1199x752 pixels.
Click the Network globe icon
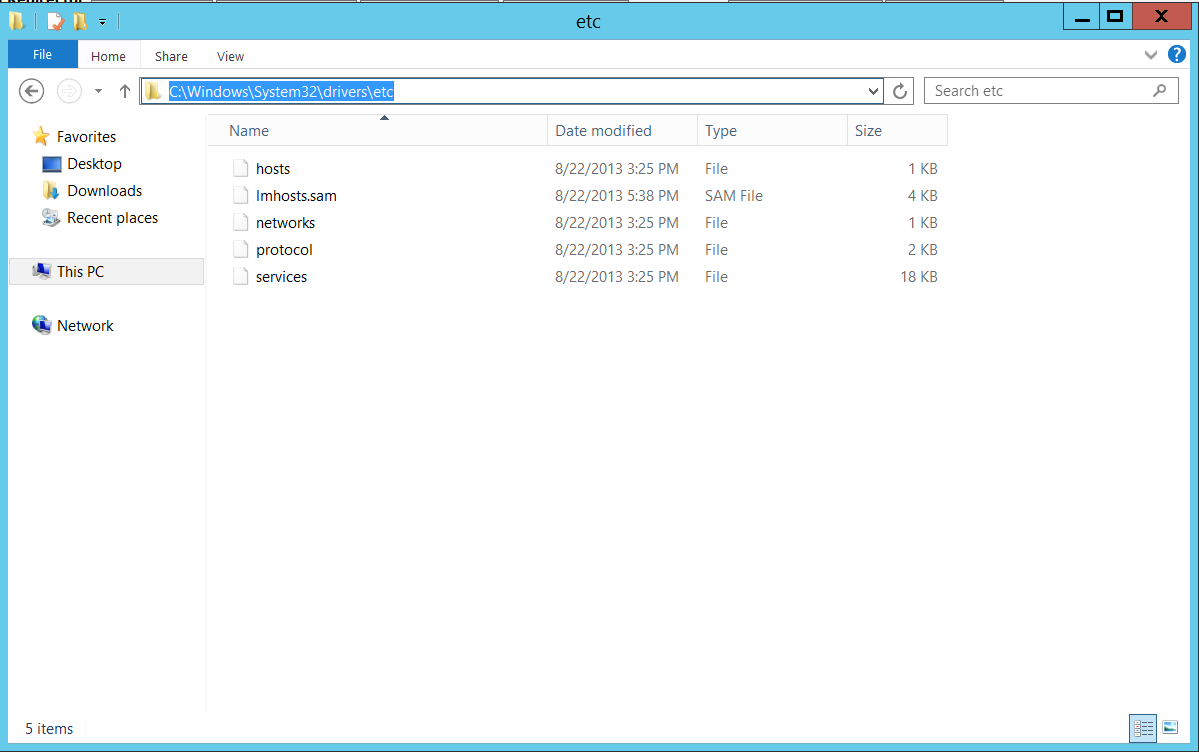coord(41,324)
